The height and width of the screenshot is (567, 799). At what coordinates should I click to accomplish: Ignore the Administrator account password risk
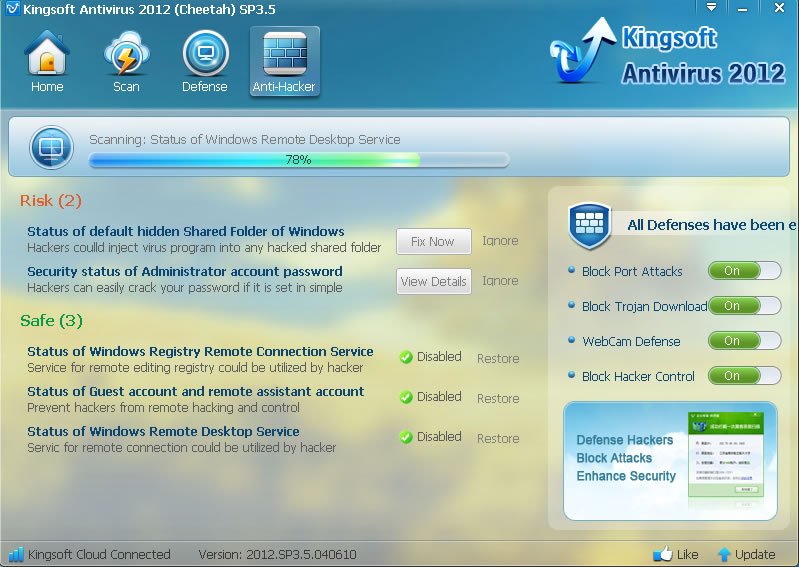(500, 281)
